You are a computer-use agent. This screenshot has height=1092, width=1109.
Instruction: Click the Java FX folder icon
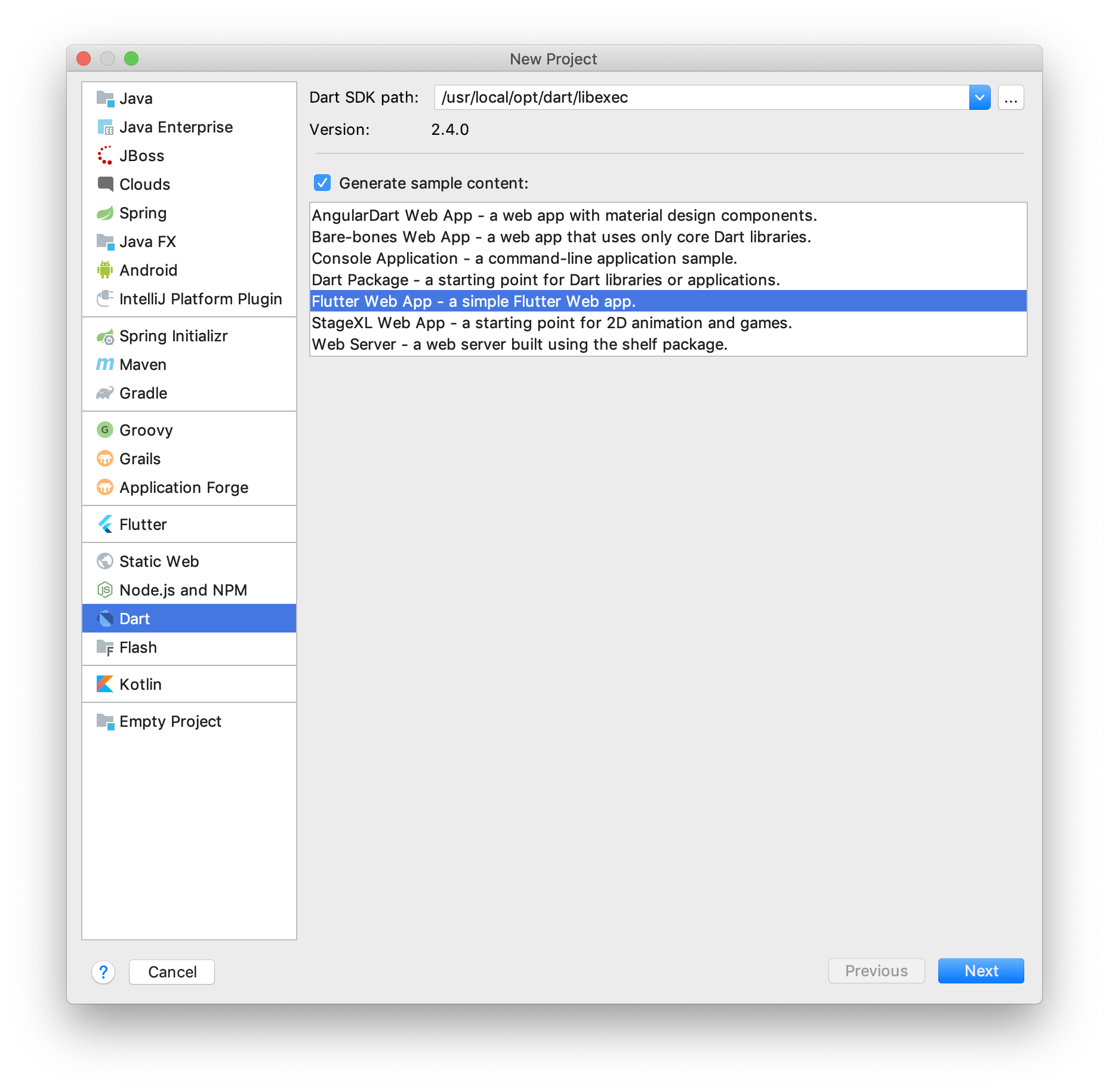(105, 242)
